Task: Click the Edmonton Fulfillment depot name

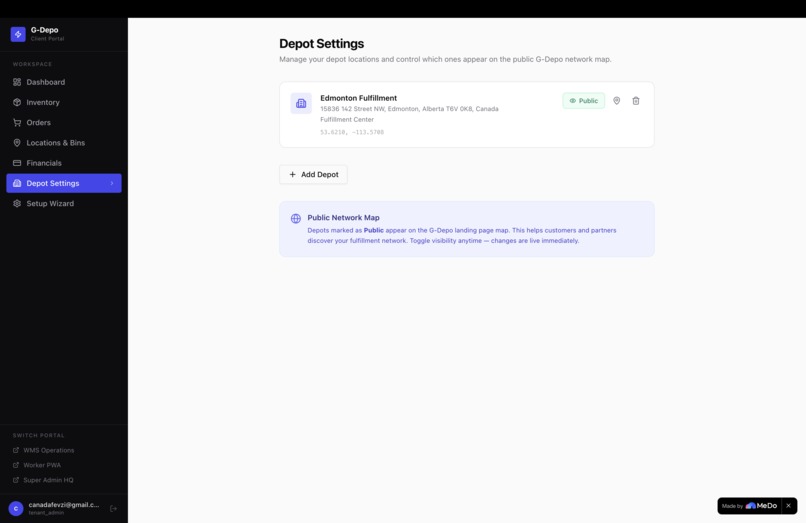Action: pyautogui.click(x=359, y=98)
